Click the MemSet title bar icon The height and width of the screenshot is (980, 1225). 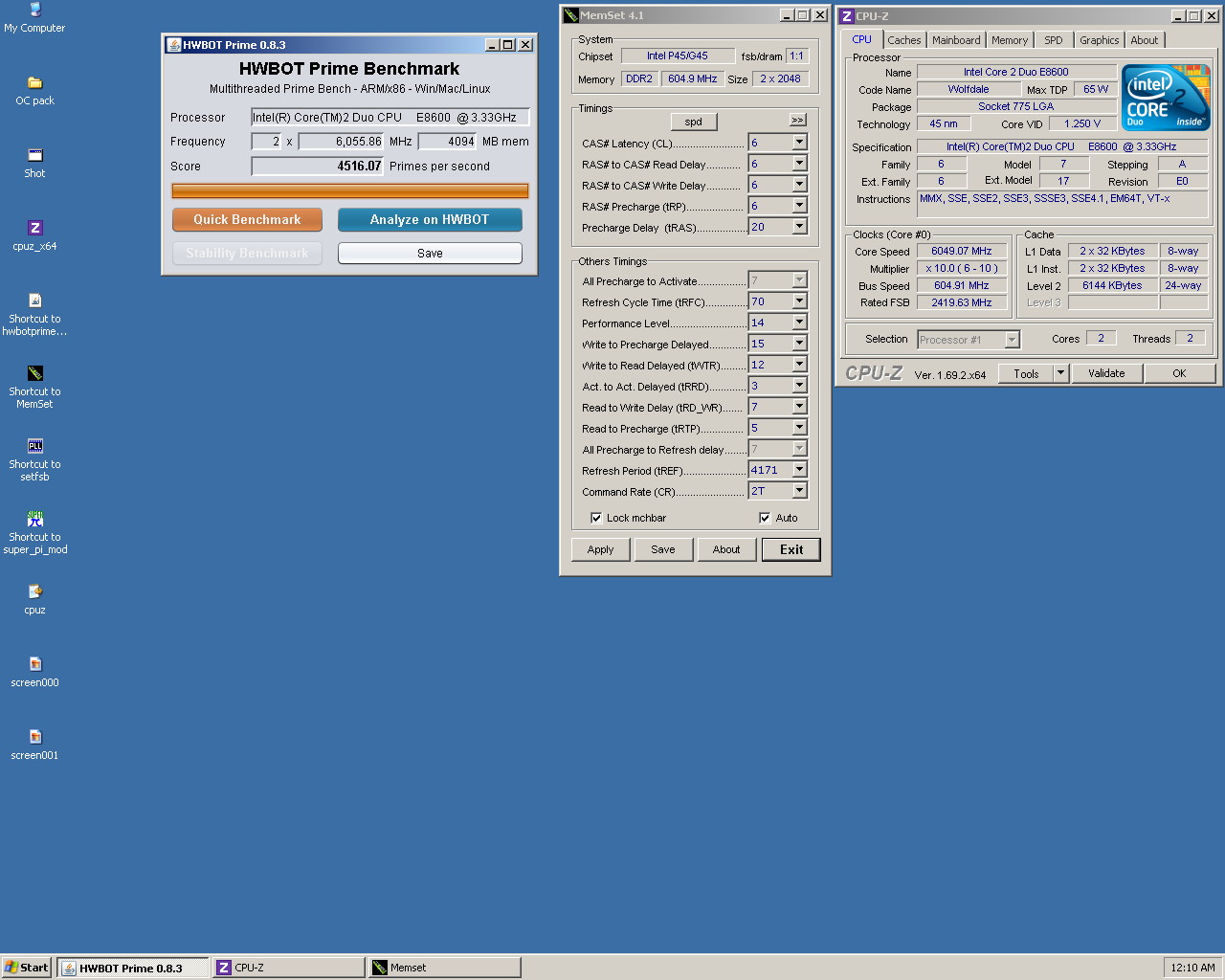pos(571,15)
